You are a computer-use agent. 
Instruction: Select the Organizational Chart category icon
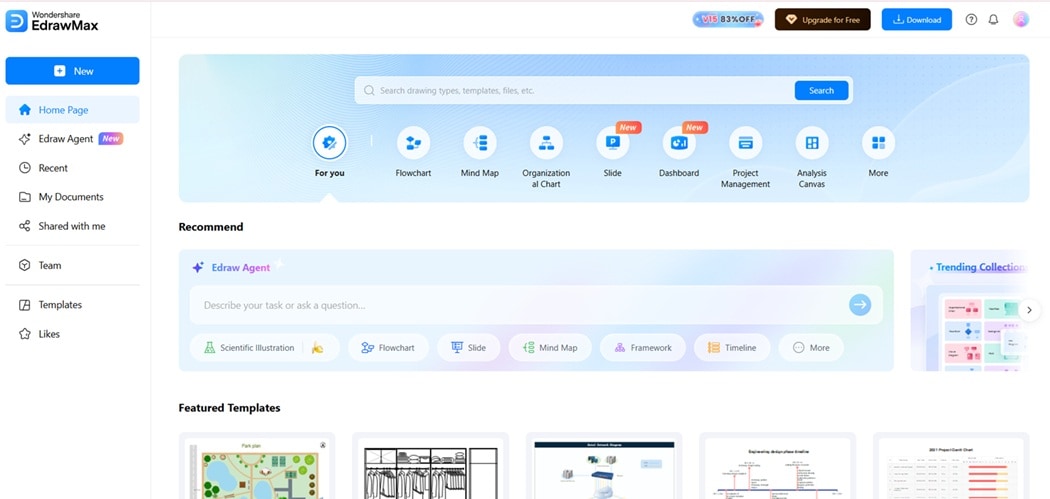[546, 143]
